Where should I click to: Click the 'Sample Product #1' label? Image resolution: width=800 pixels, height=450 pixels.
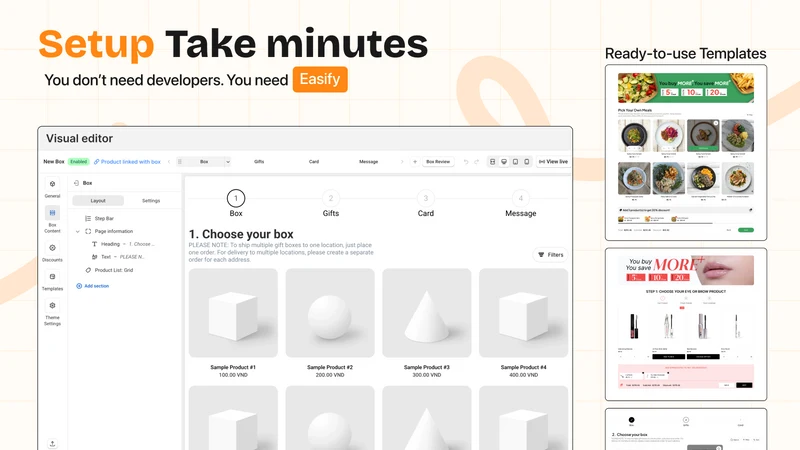233,367
